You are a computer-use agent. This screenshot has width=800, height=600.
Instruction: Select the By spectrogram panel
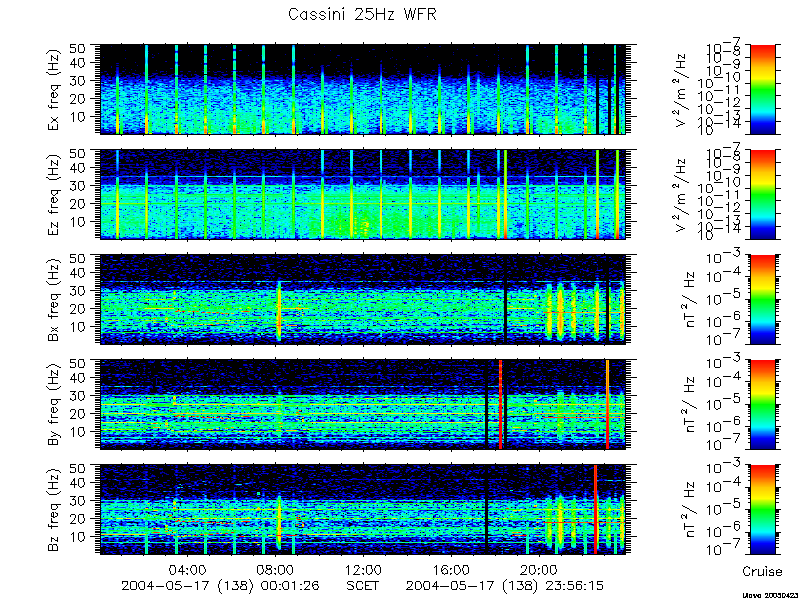363,404
